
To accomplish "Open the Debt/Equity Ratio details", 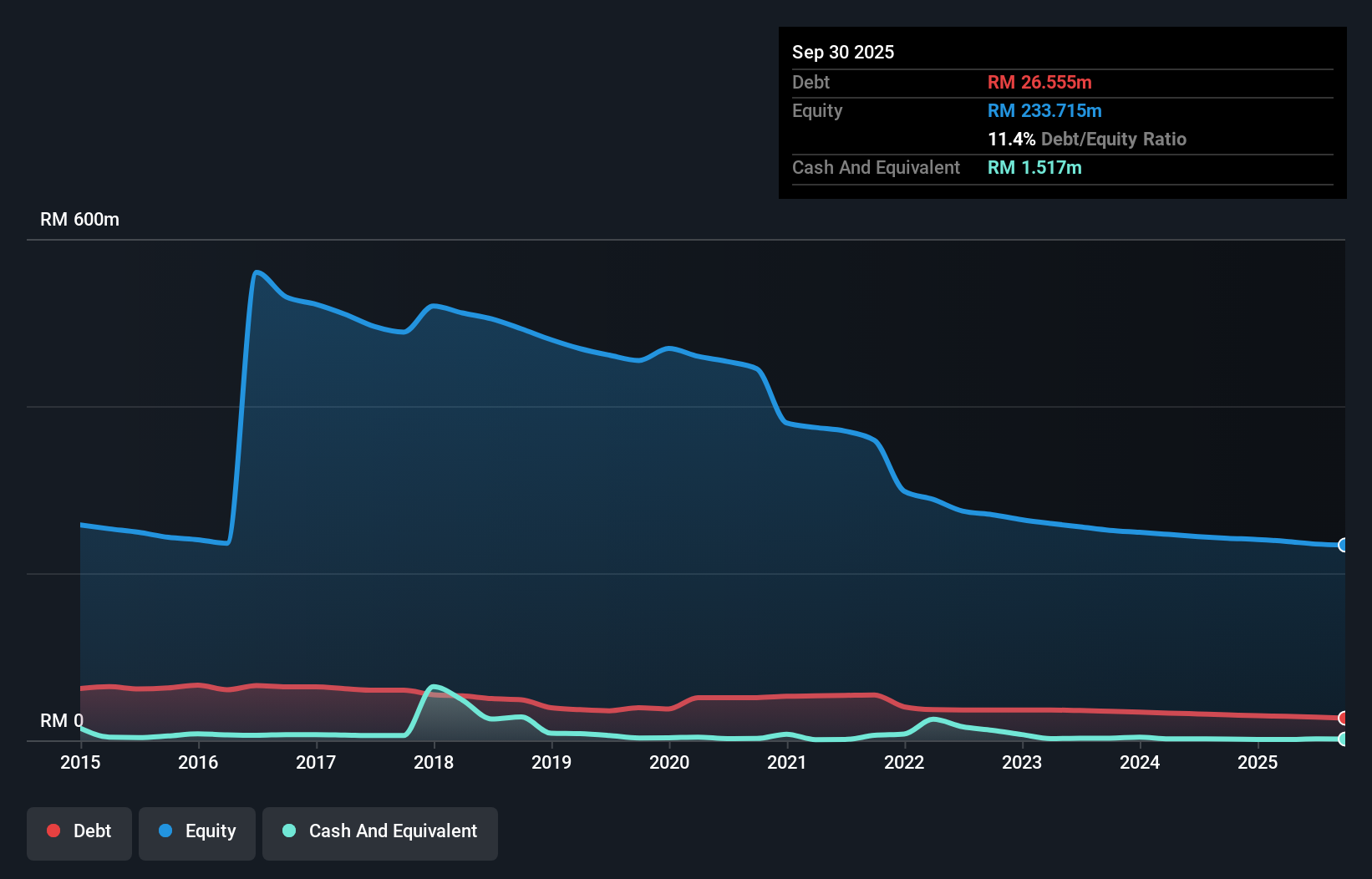I will [x=1087, y=139].
